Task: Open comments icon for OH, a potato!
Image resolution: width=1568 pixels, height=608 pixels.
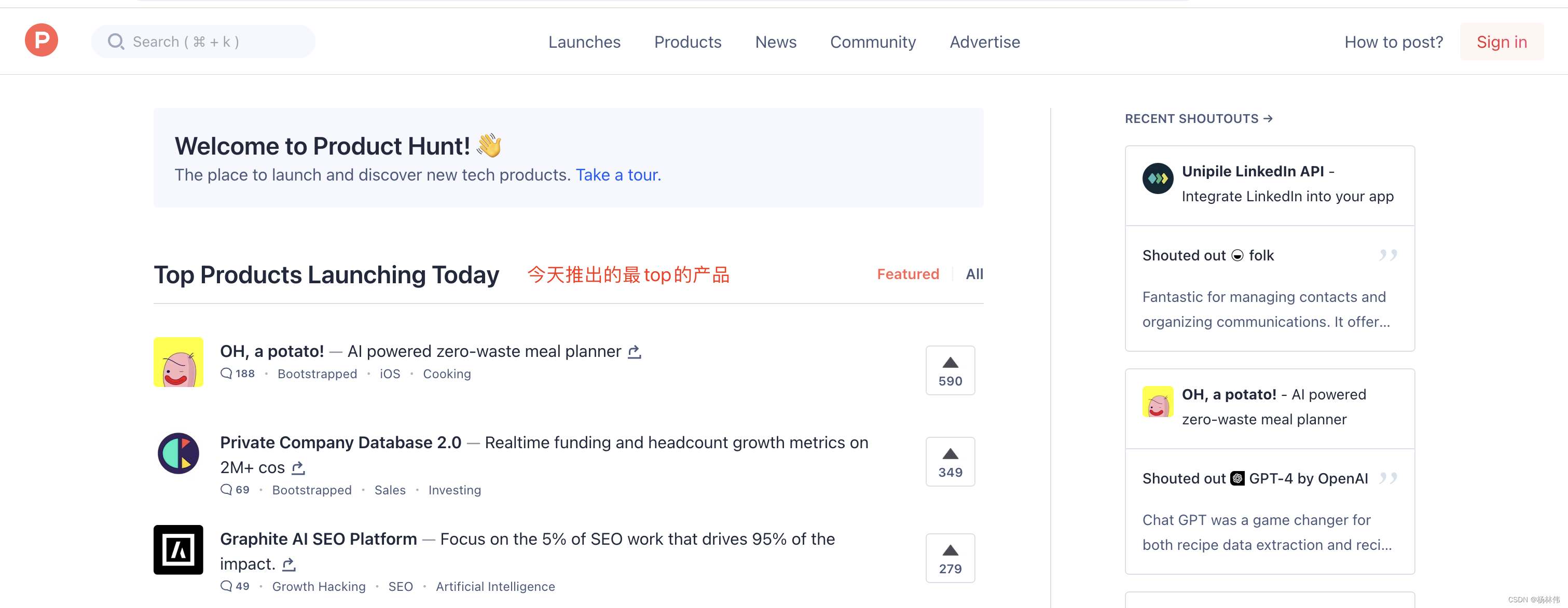Action: tap(226, 374)
